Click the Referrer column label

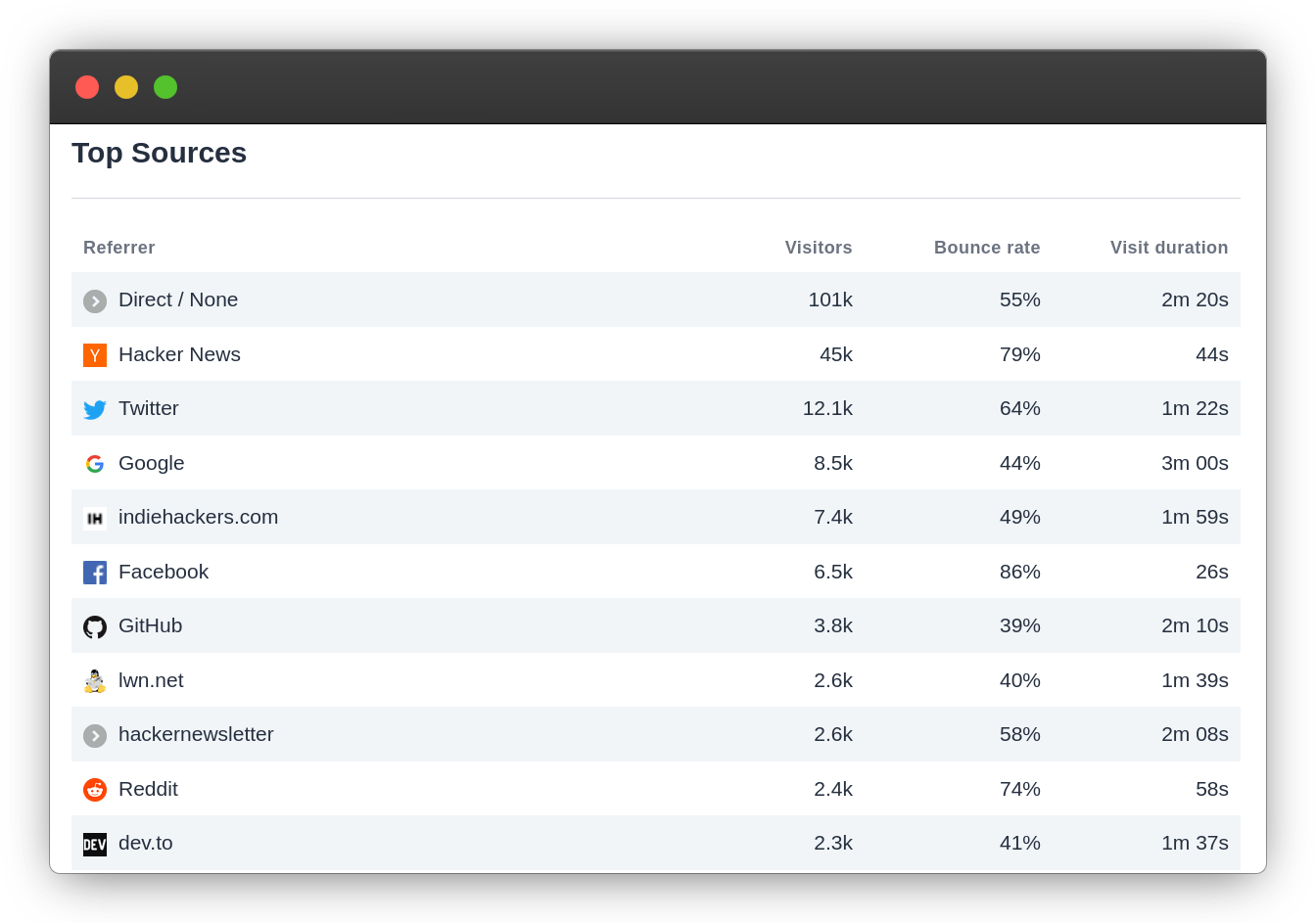click(x=118, y=248)
